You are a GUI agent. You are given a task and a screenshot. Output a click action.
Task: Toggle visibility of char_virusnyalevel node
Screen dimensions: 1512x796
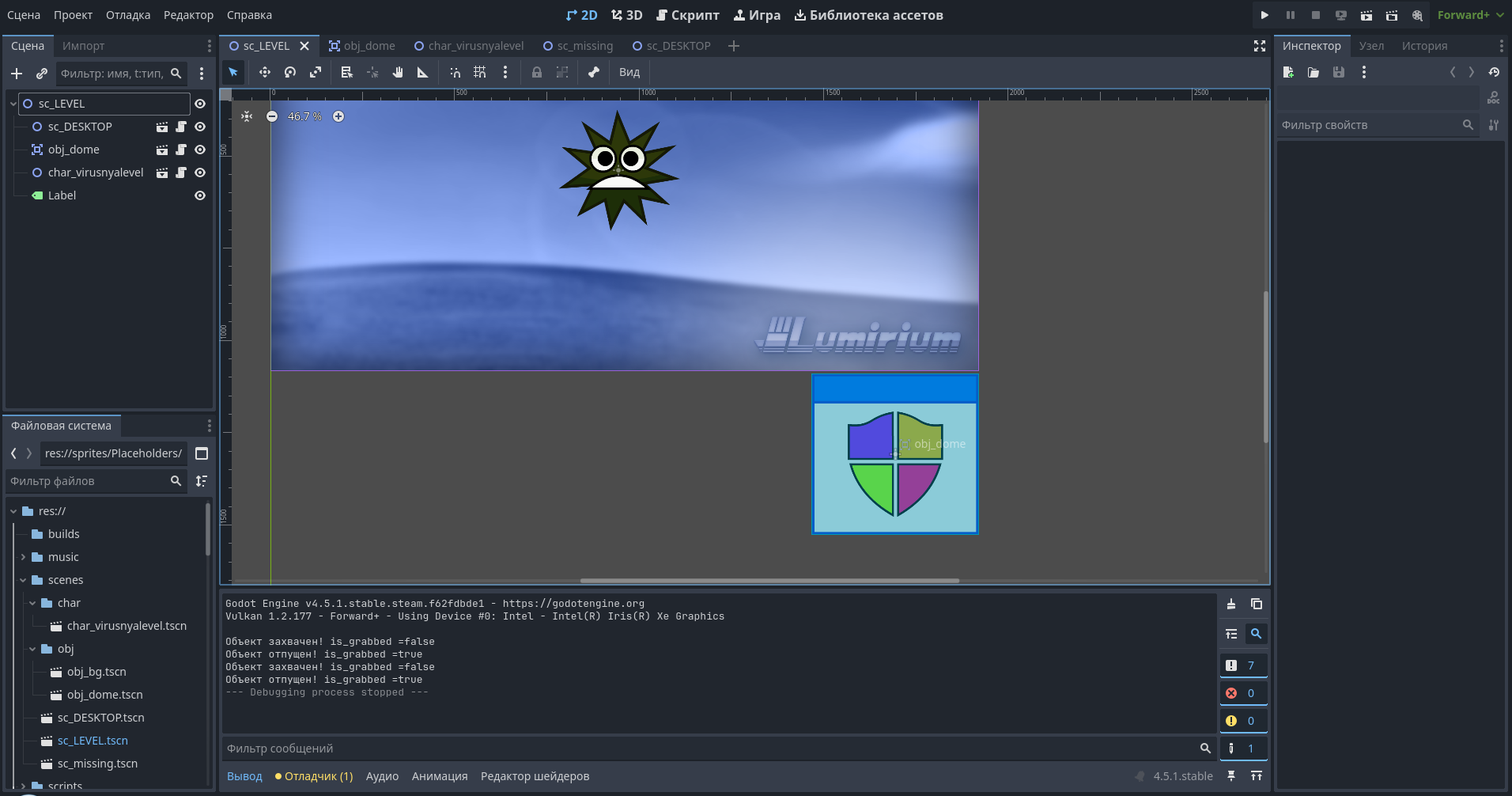click(200, 172)
